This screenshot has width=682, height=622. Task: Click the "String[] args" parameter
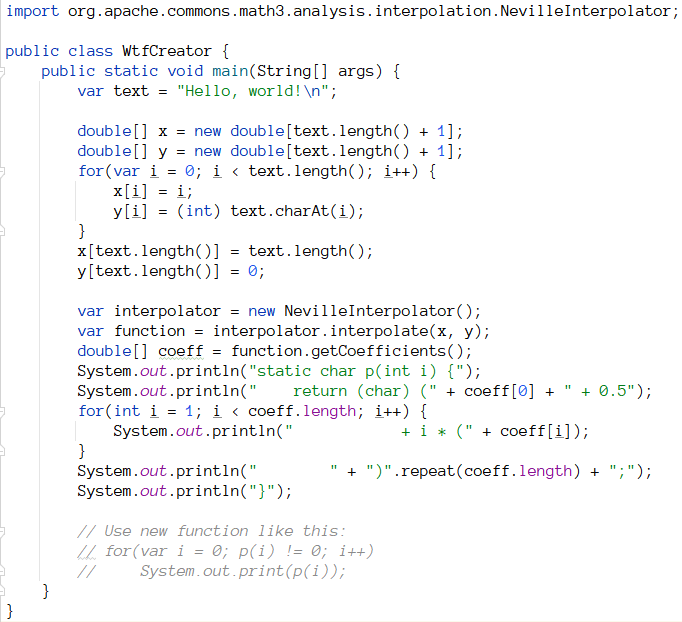[x=319, y=71]
